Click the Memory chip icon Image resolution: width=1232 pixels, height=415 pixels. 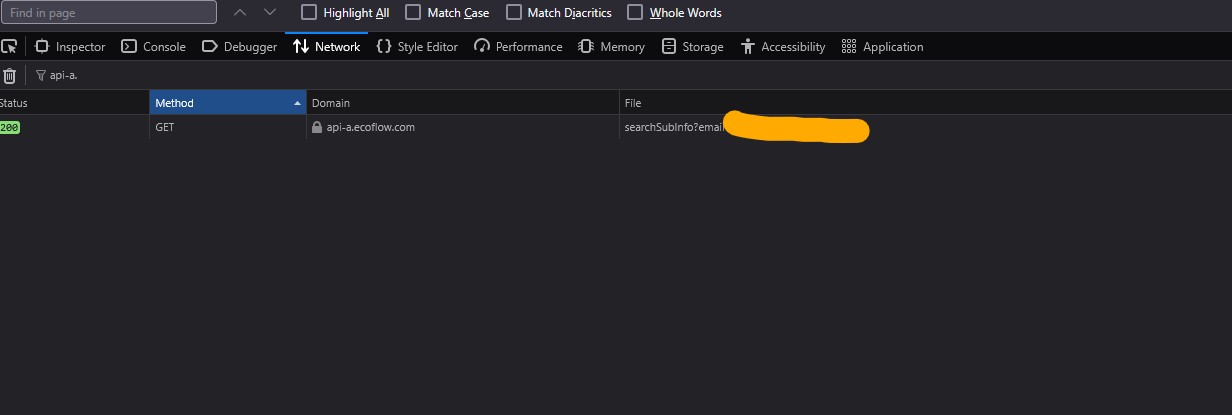click(587, 46)
